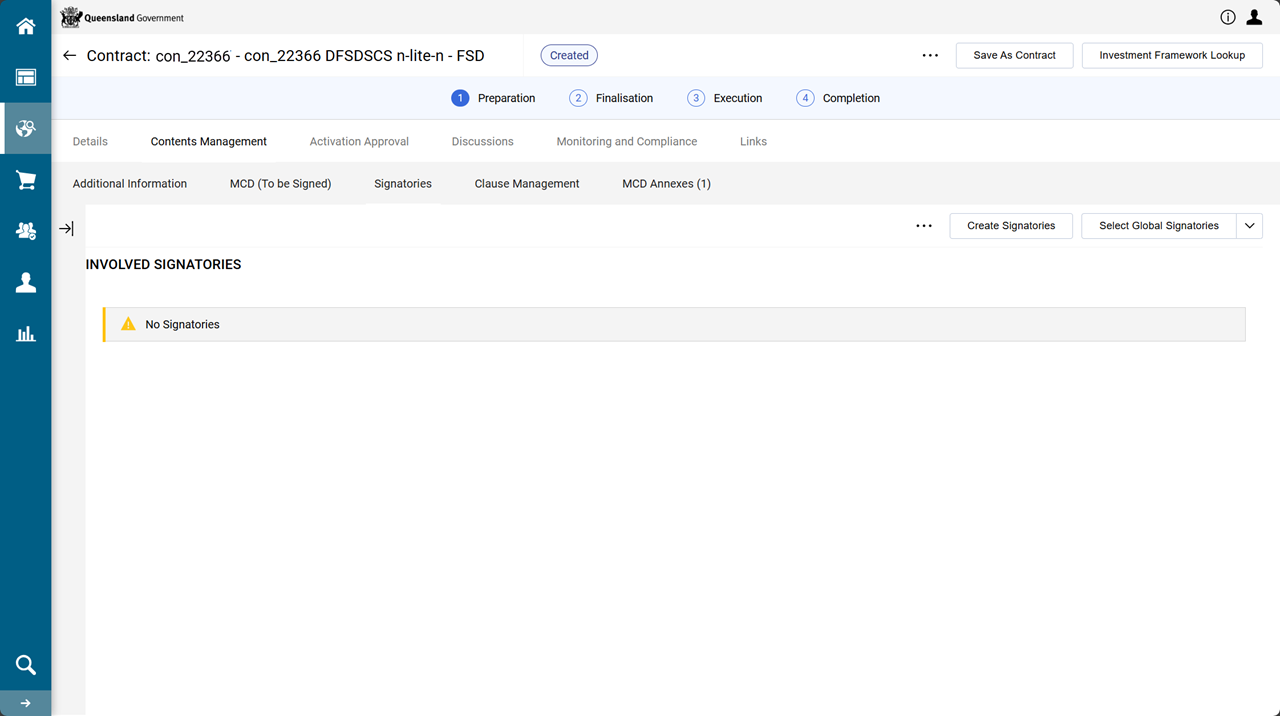Open the bar chart reports icon
The width and height of the screenshot is (1280, 716).
coord(25,334)
